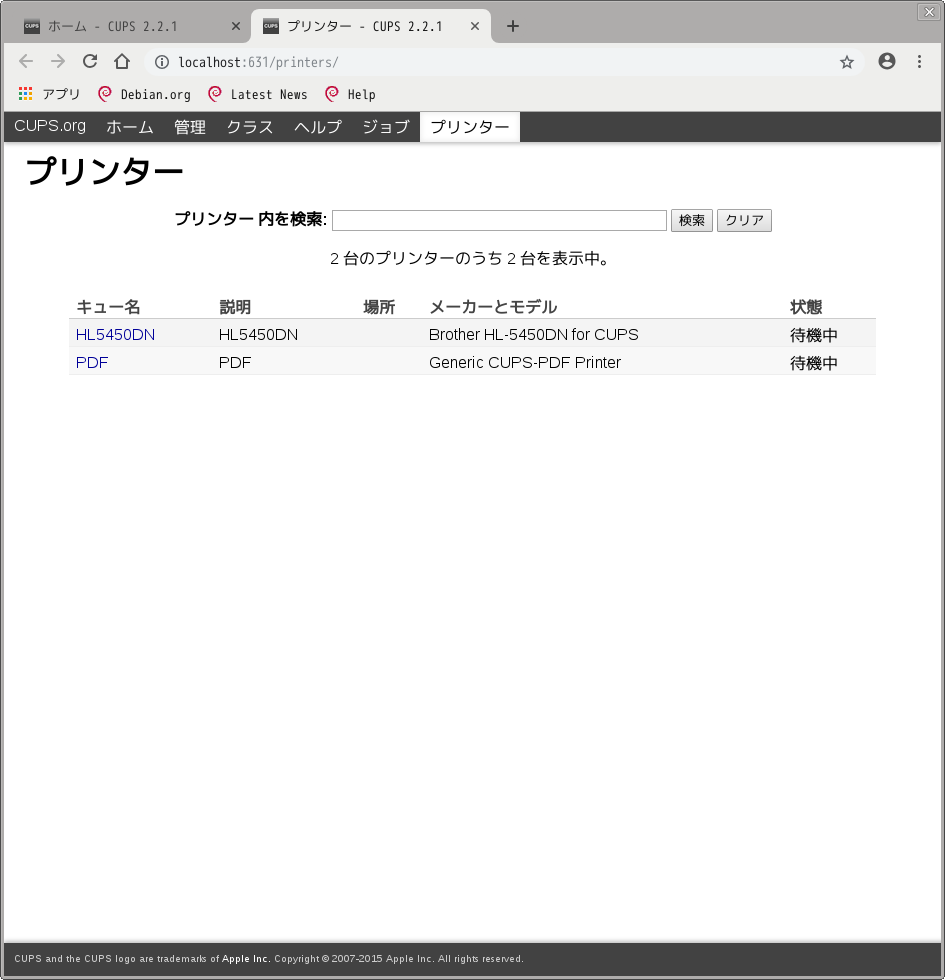The width and height of the screenshot is (945, 980).
Task: Click the 説明 column header
Action: coord(235,307)
